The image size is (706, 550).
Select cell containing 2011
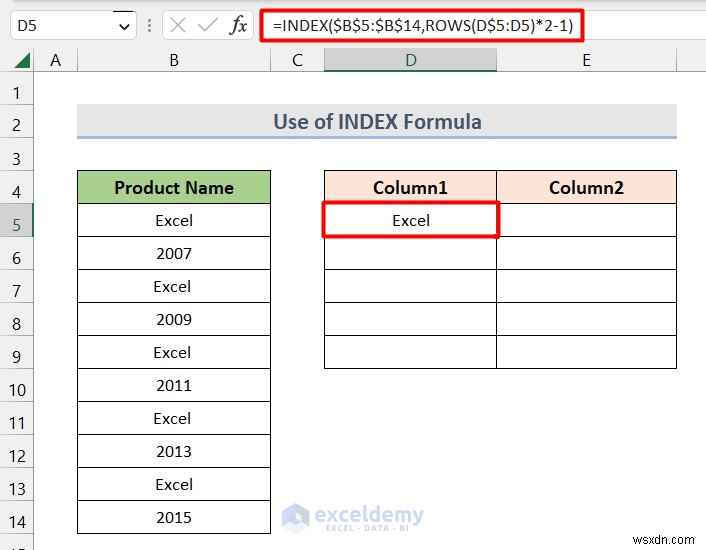174,385
